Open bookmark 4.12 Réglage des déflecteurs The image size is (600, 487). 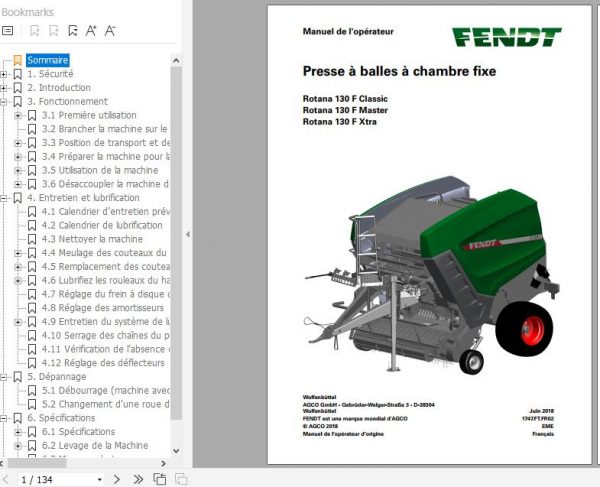click(103, 363)
